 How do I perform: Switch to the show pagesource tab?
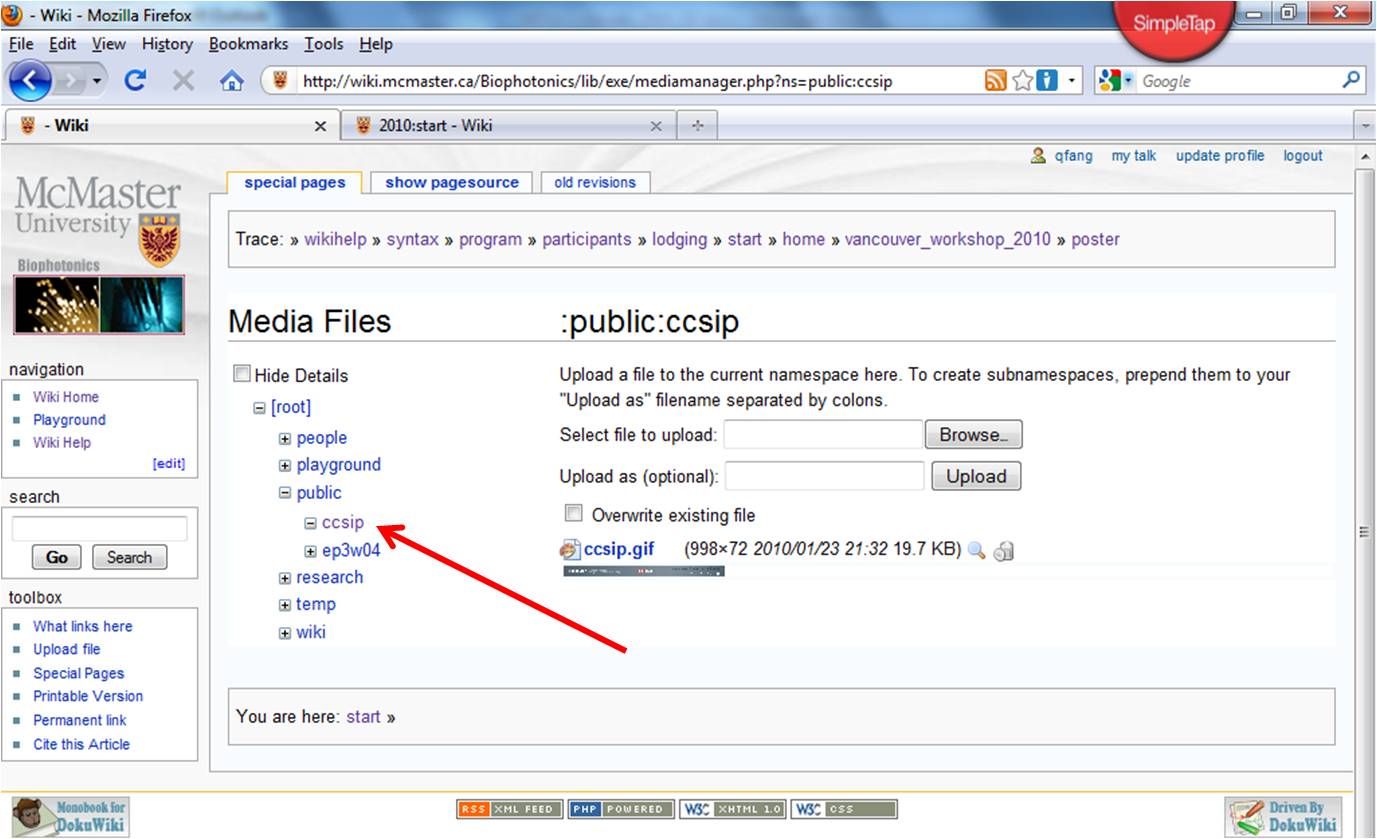(x=451, y=182)
